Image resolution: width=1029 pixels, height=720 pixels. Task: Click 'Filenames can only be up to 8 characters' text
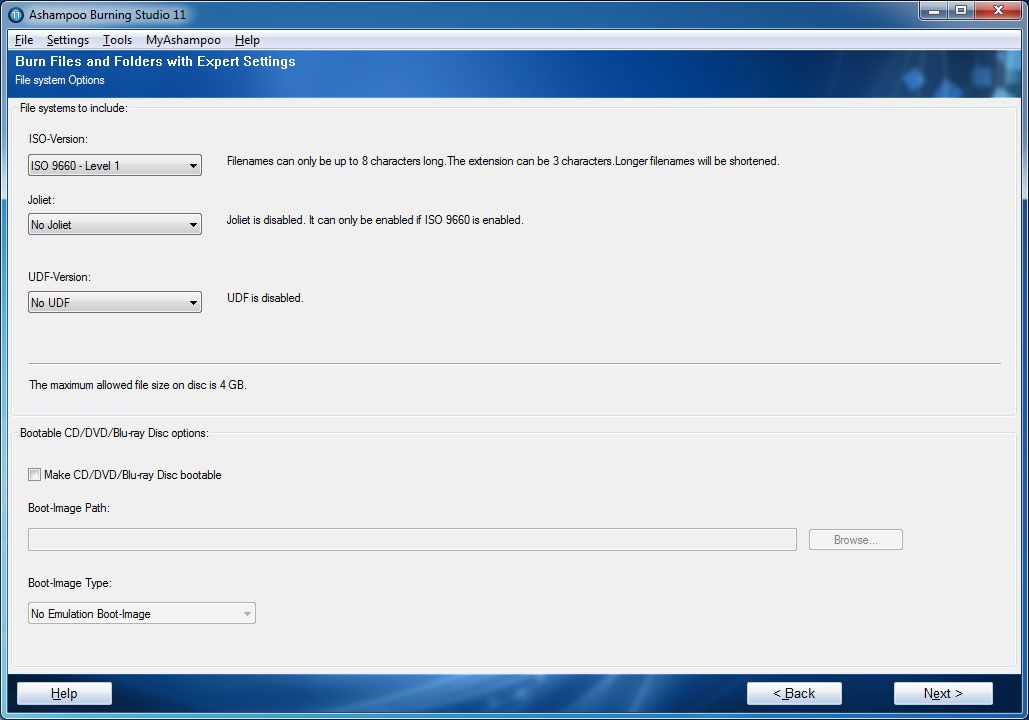503,161
